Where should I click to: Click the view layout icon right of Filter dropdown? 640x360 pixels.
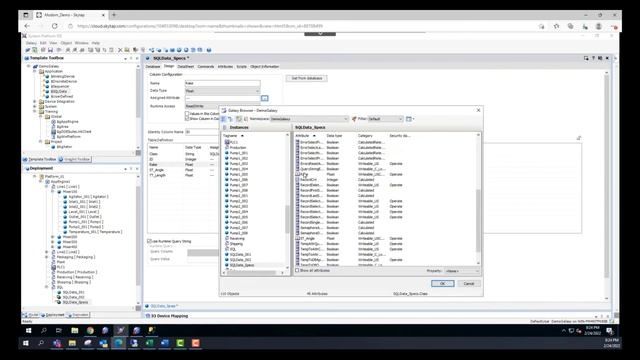(409, 119)
